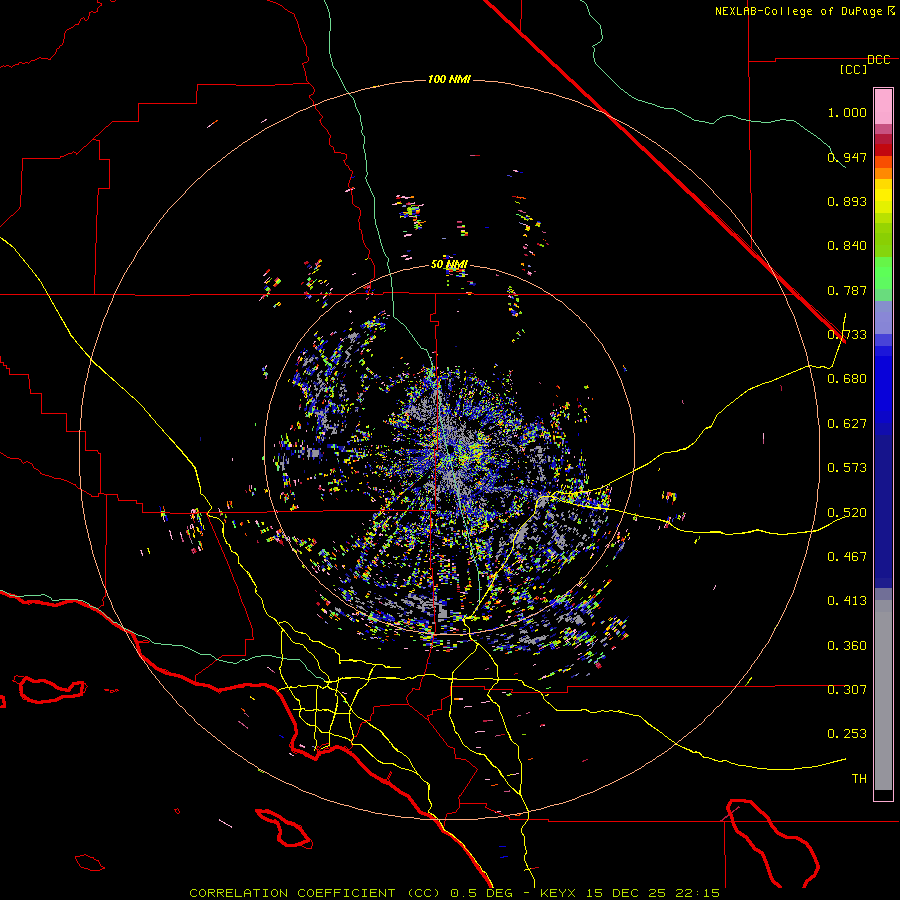This screenshot has width=900, height=900.
Task: Click the 0.733 scale value
Action: click(847, 335)
